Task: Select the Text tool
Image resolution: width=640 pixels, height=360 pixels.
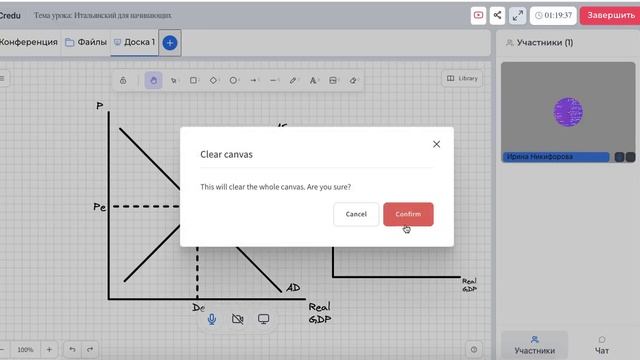Action: coord(313,80)
